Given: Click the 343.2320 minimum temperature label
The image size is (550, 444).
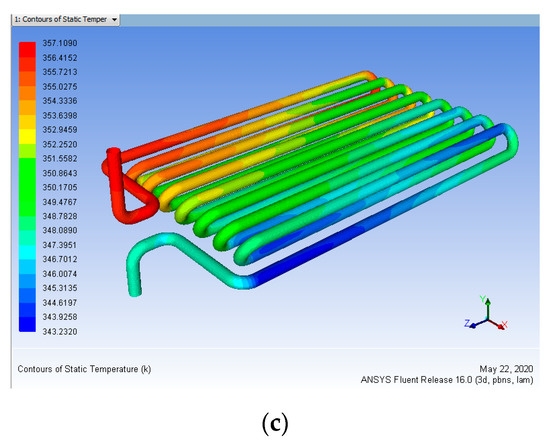Looking at the screenshot, I should 60,331.
